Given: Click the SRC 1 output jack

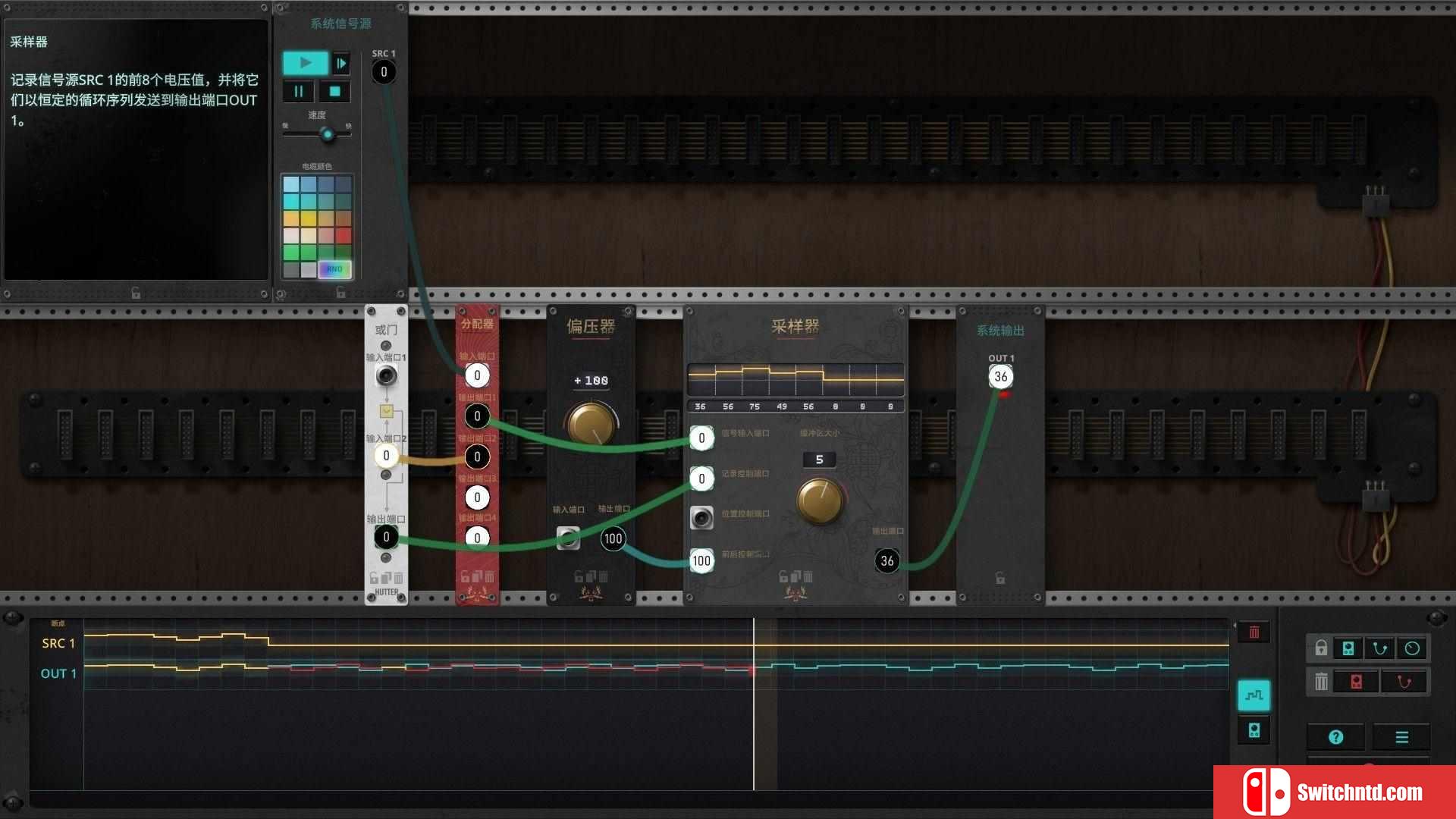Looking at the screenshot, I should pos(384,72).
